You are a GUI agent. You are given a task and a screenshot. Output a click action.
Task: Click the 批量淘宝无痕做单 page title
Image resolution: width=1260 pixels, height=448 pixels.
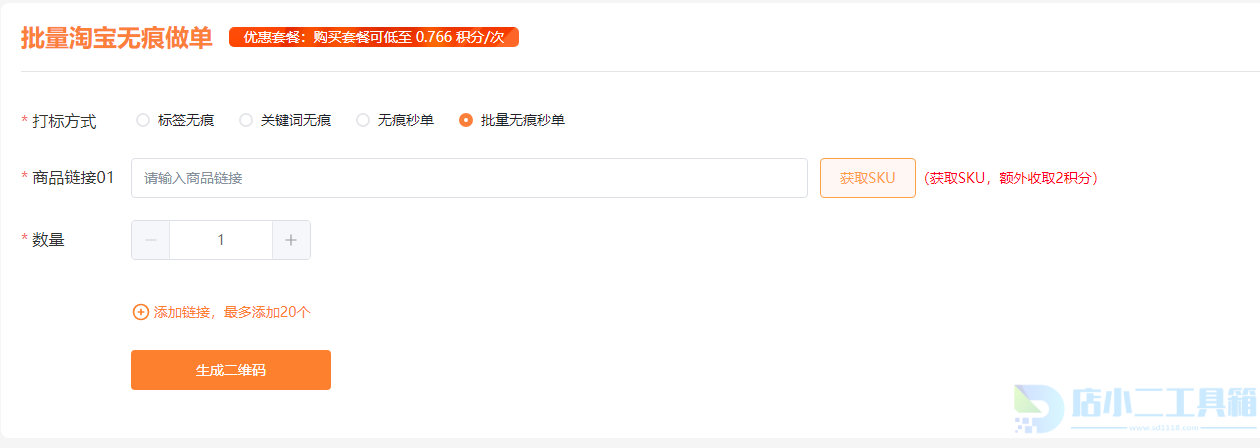117,37
